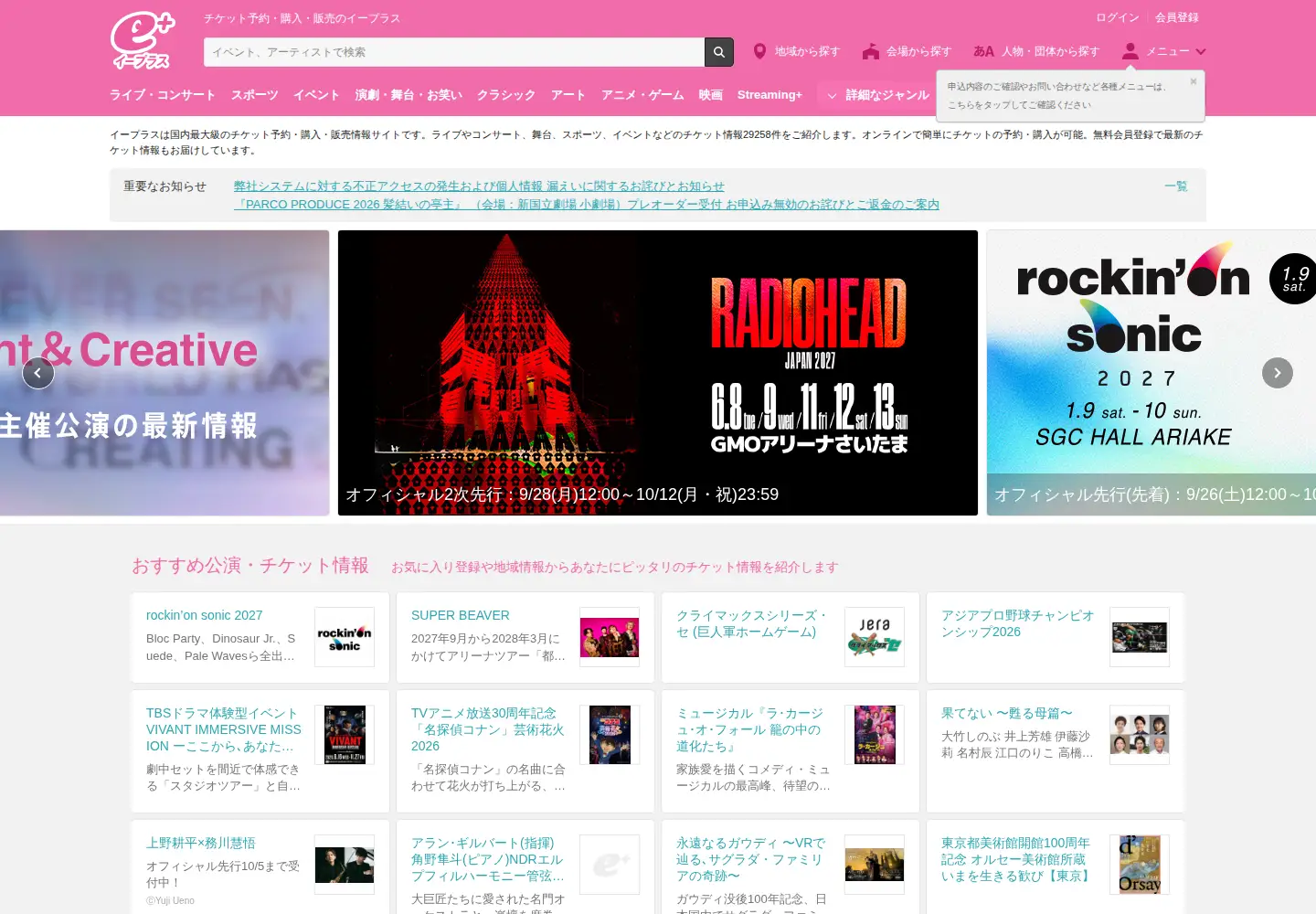Click the search magnifier button
This screenshot has width=1316, height=914.
[x=719, y=52]
